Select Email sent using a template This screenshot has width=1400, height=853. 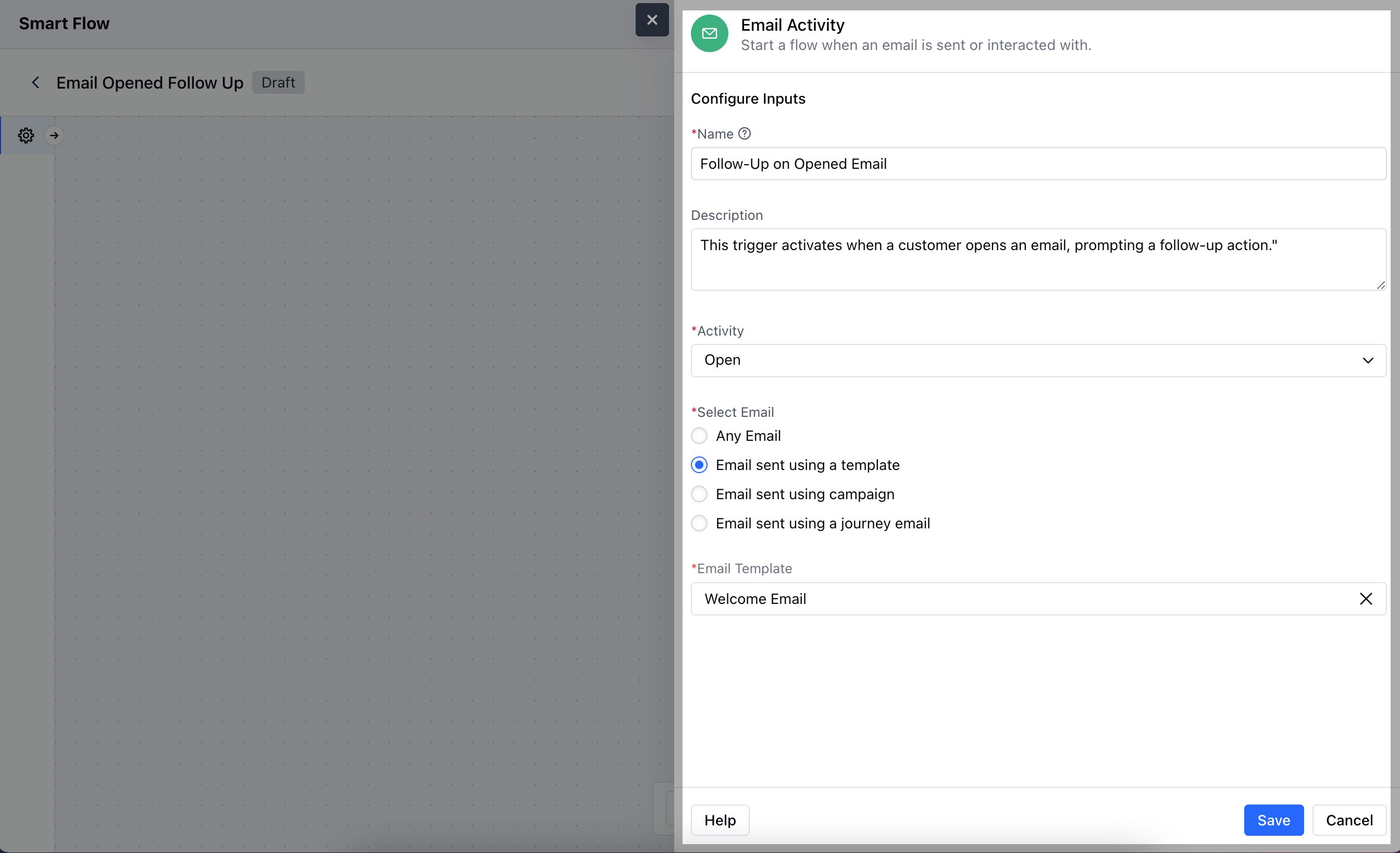pyautogui.click(x=699, y=465)
